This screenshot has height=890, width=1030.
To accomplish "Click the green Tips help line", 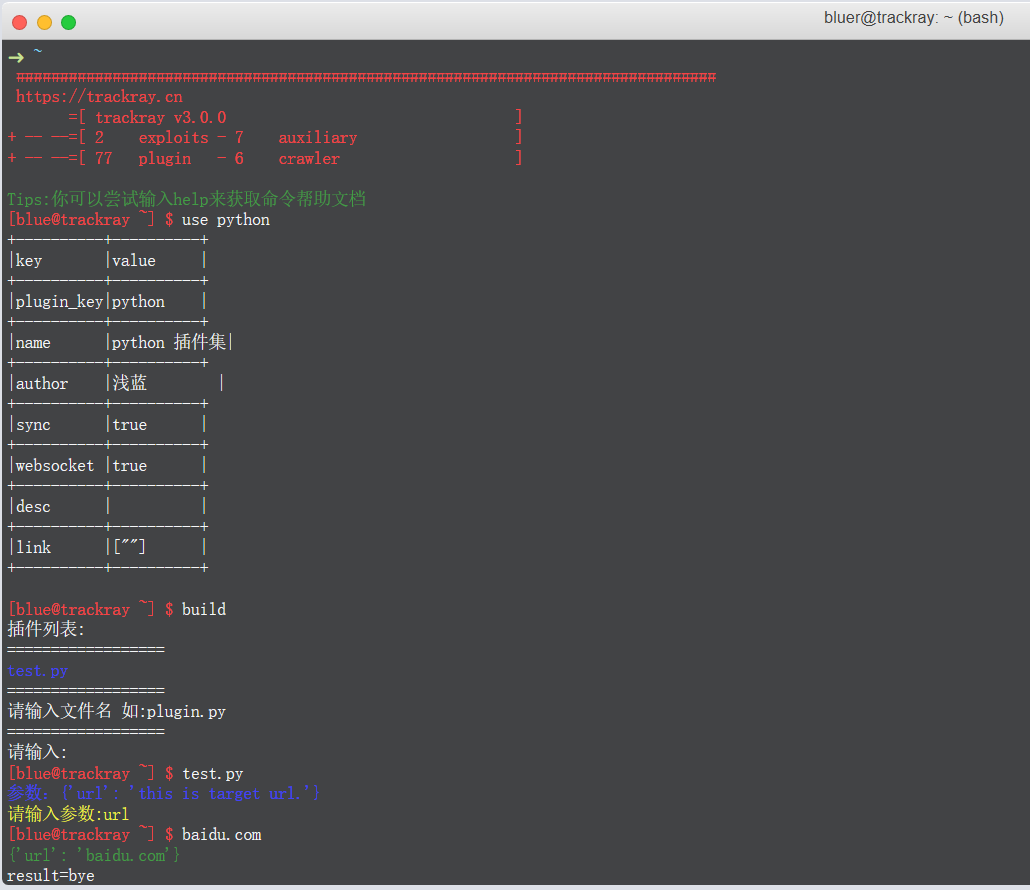I will pyautogui.click(x=186, y=199).
